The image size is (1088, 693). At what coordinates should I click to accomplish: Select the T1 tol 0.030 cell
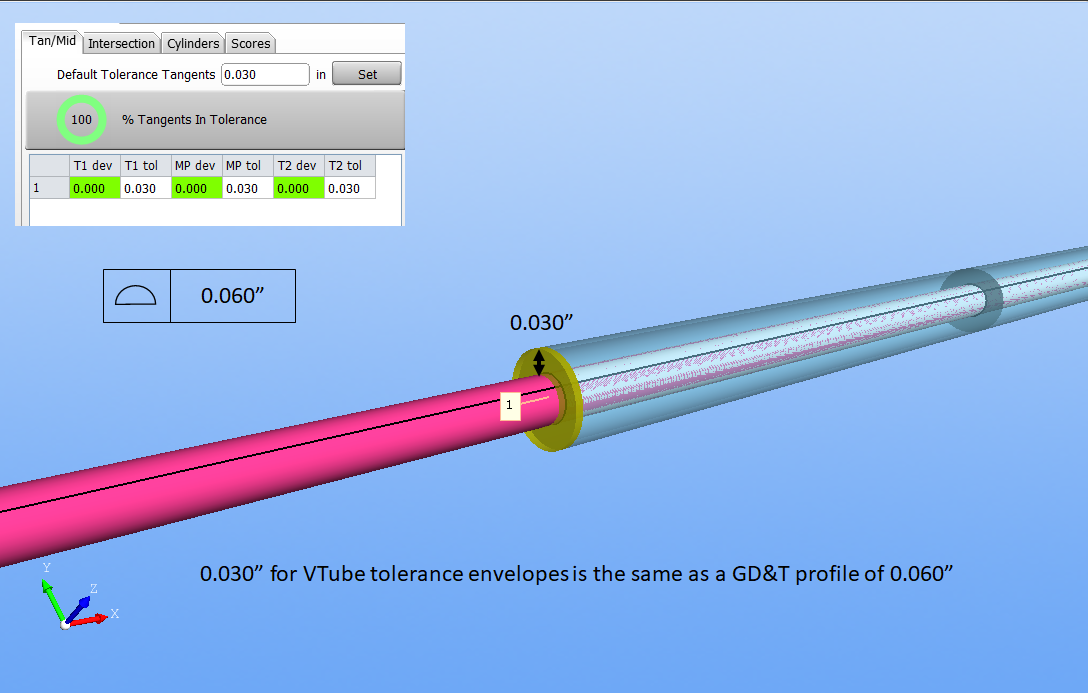[145, 188]
